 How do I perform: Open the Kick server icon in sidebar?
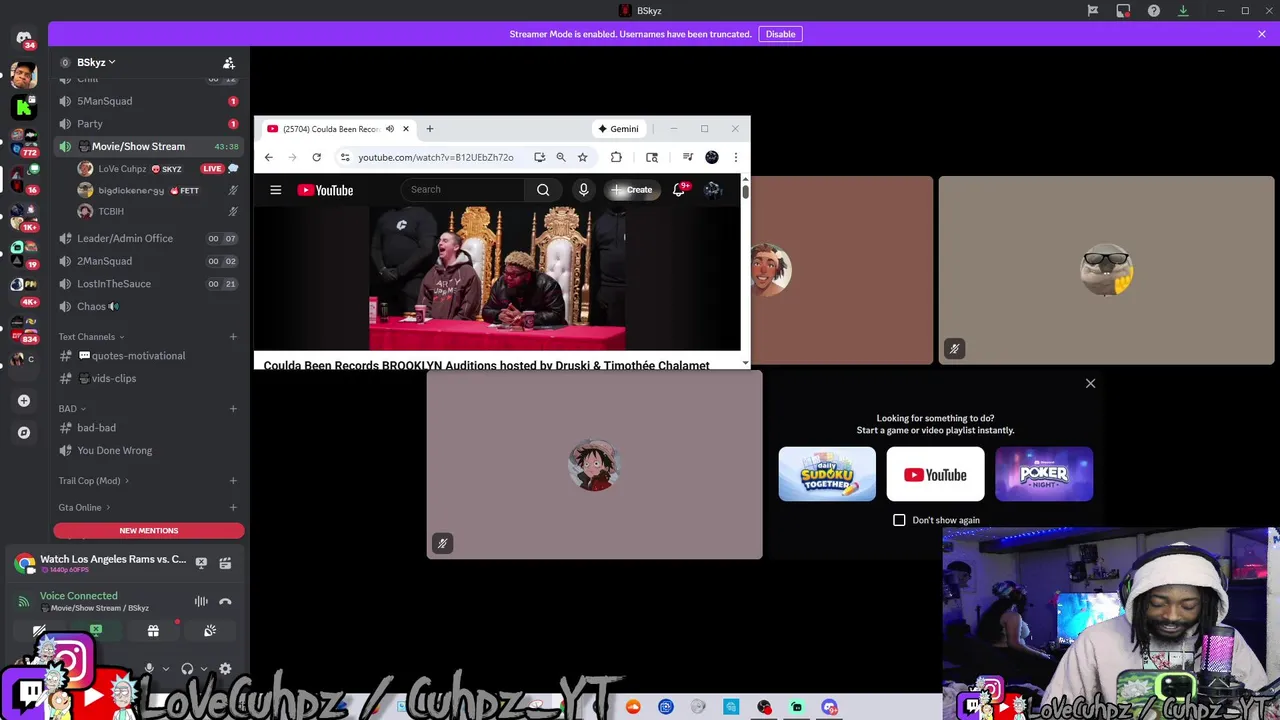tap(24, 106)
